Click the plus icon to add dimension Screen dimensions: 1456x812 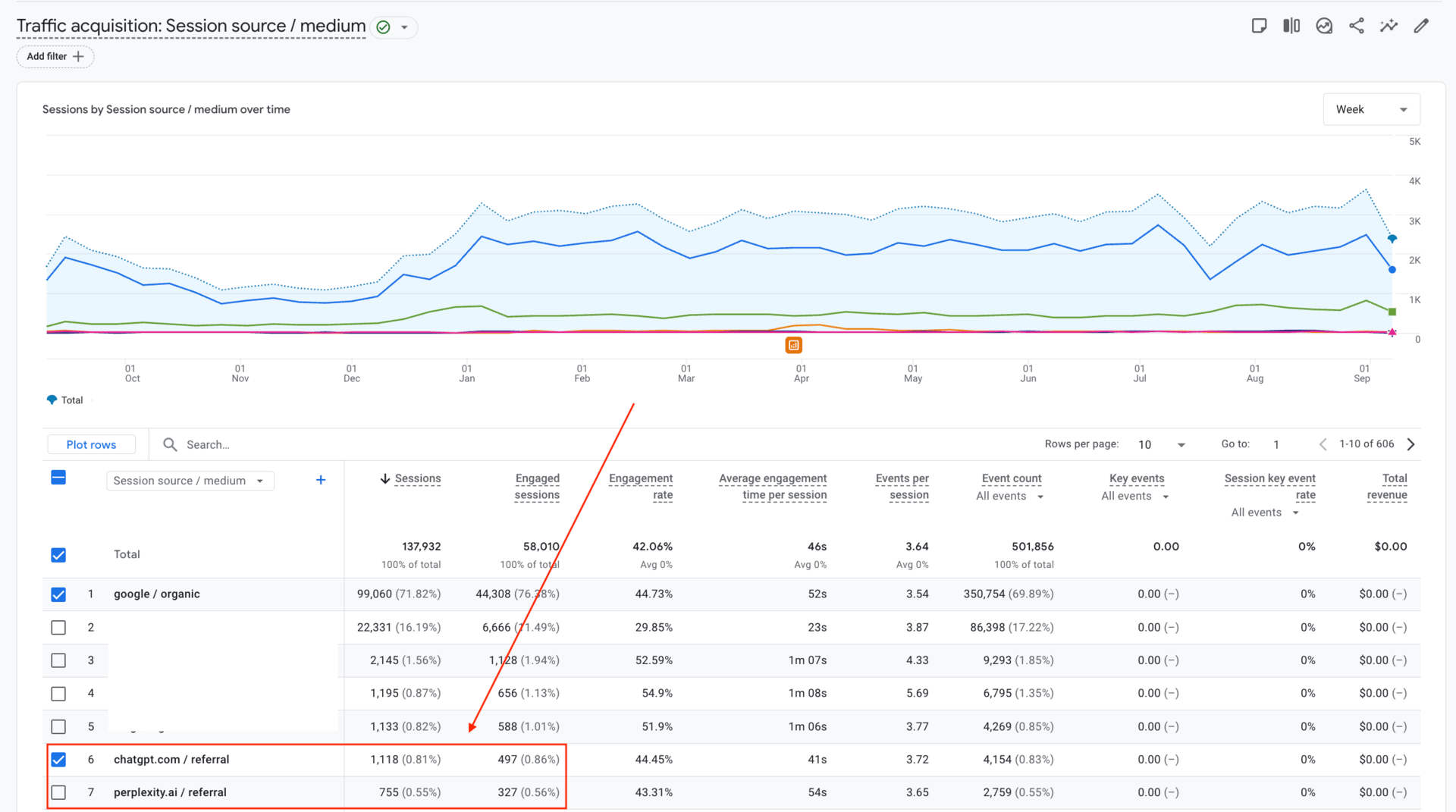pyautogui.click(x=321, y=480)
